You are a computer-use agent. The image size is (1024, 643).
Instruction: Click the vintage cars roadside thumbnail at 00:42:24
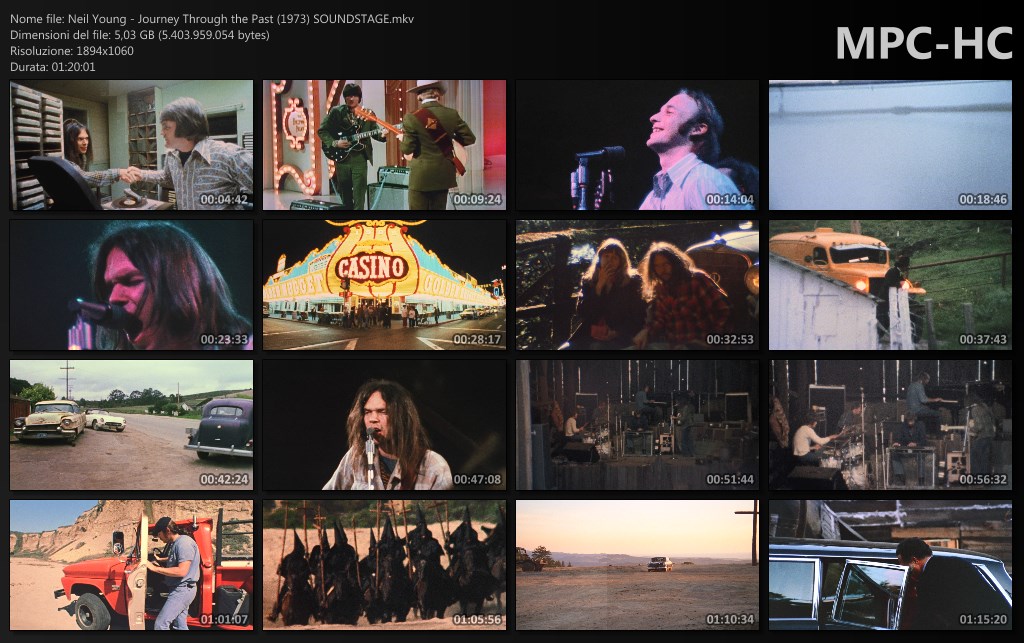pyautogui.click(x=131, y=425)
